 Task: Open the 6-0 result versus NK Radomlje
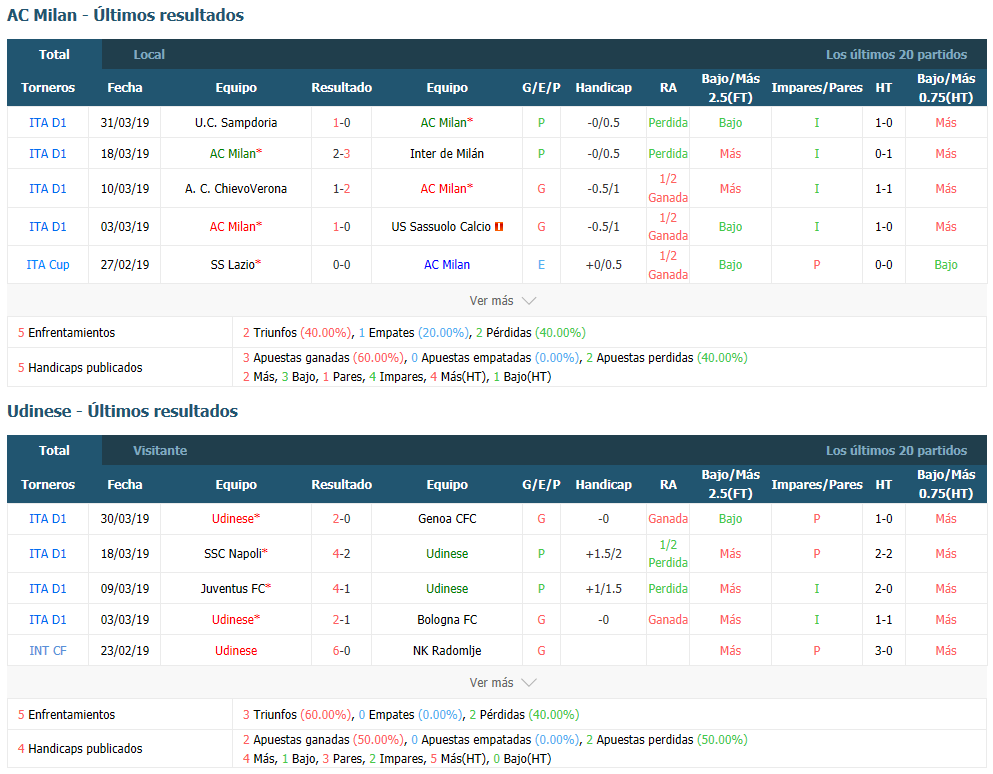point(341,650)
